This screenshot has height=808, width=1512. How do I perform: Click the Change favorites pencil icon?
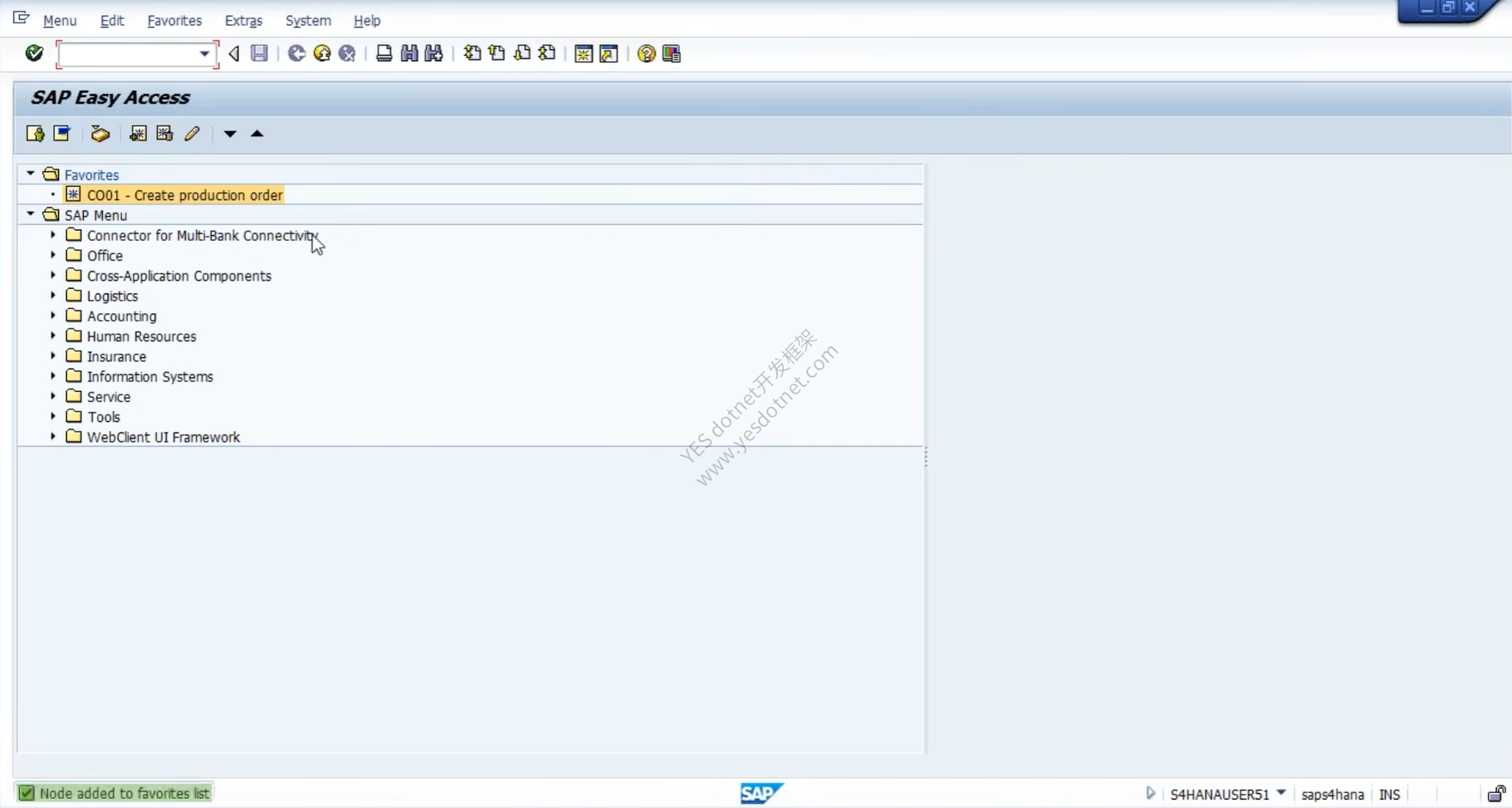click(192, 134)
